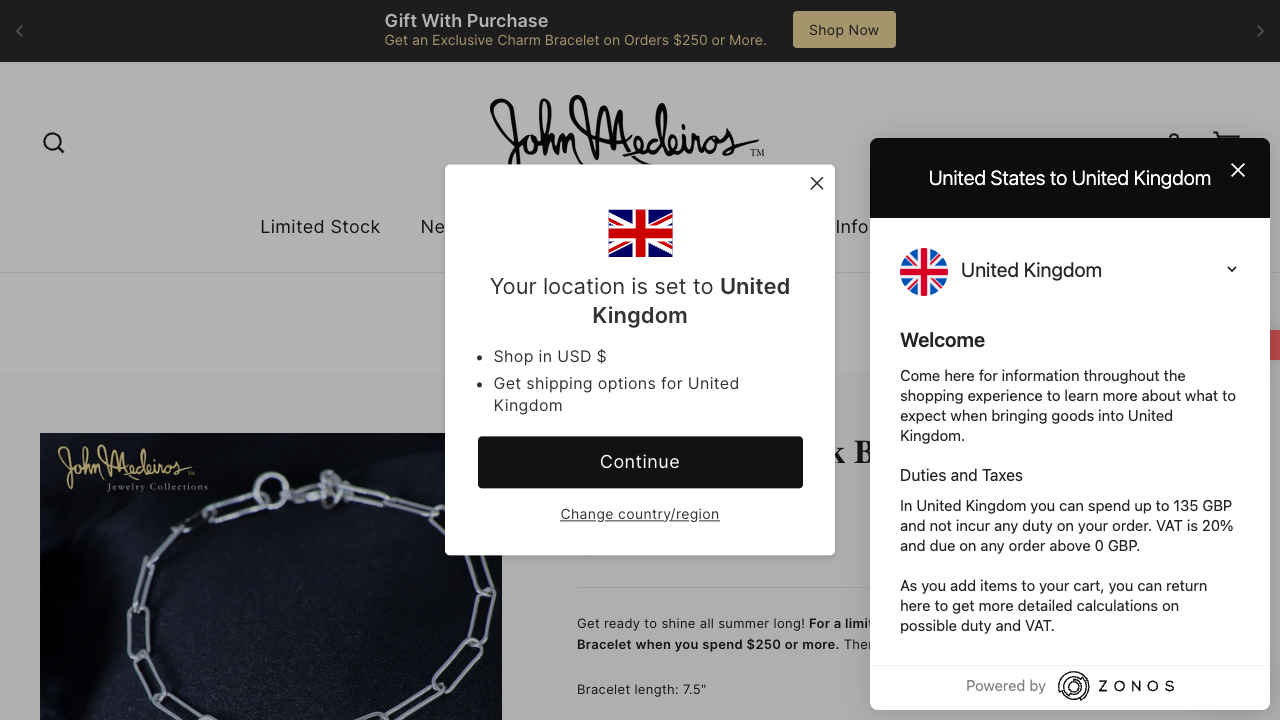Screen dimensions: 1280x720
Task: Close the location popup with X
Action: point(817,183)
